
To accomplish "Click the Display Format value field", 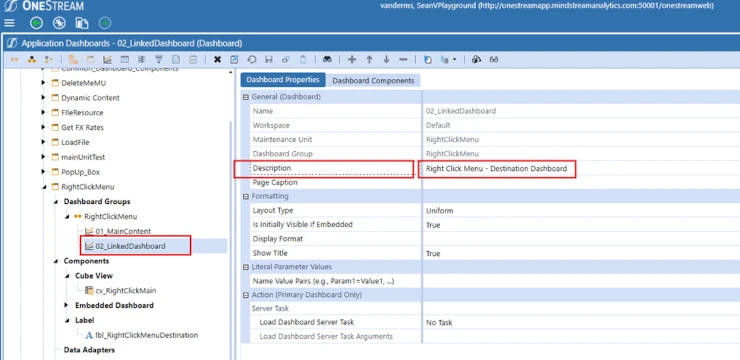I will pos(581,239).
